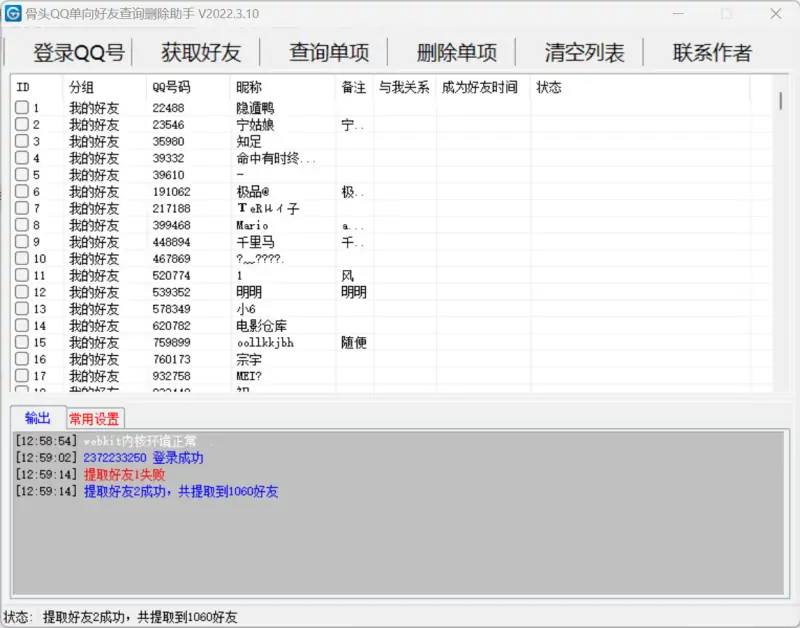Click the 删除单项 button
Image resolution: width=800 pixels, height=628 pixels.
(x=455, y=52)
